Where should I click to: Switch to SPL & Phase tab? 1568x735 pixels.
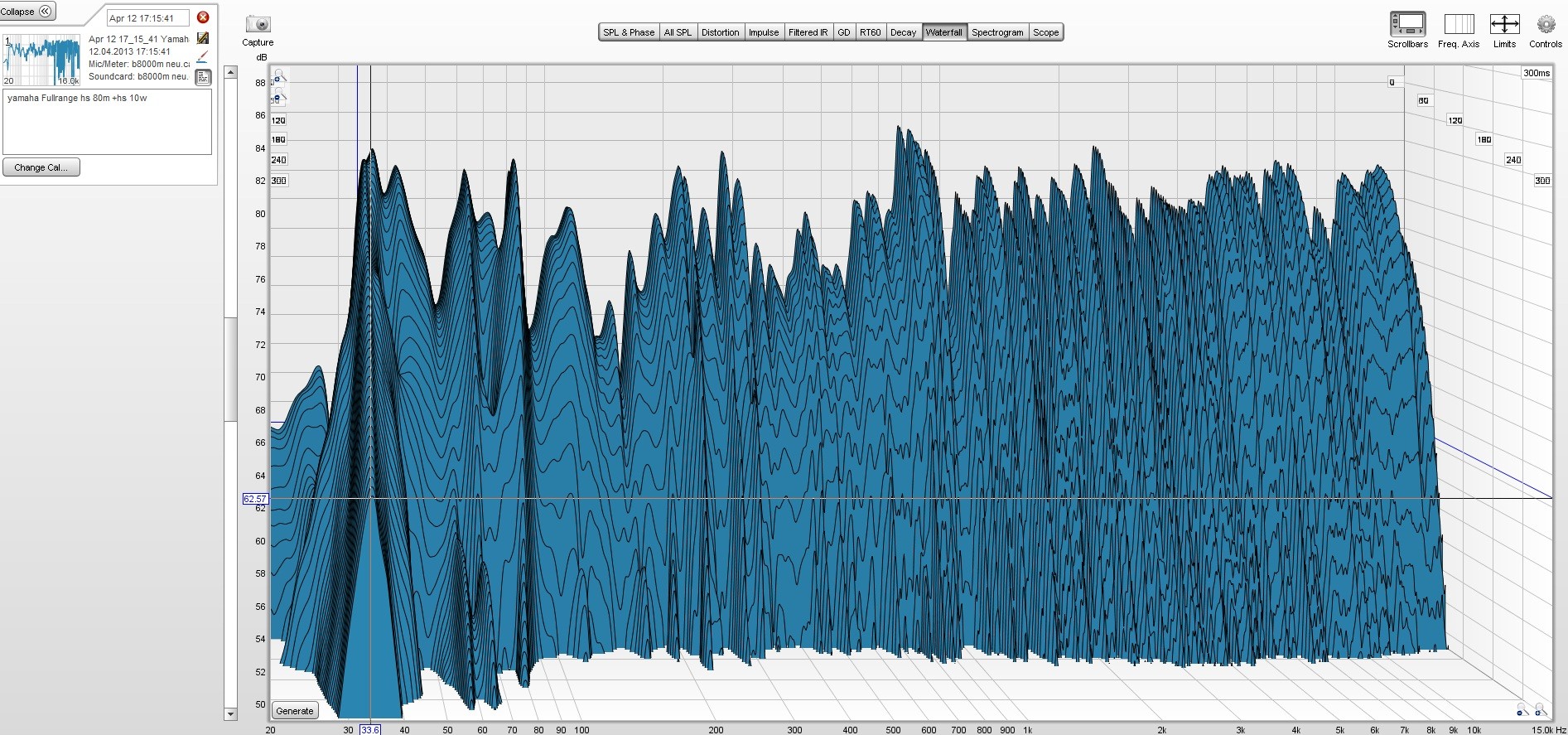(x=629, y=32)
